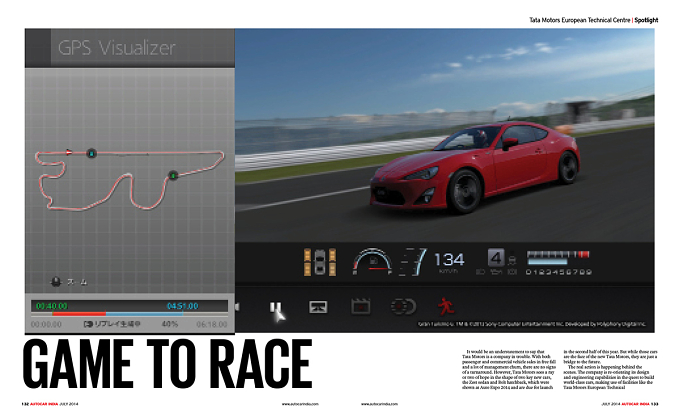Click the green marker on track map

click(173, 176)
